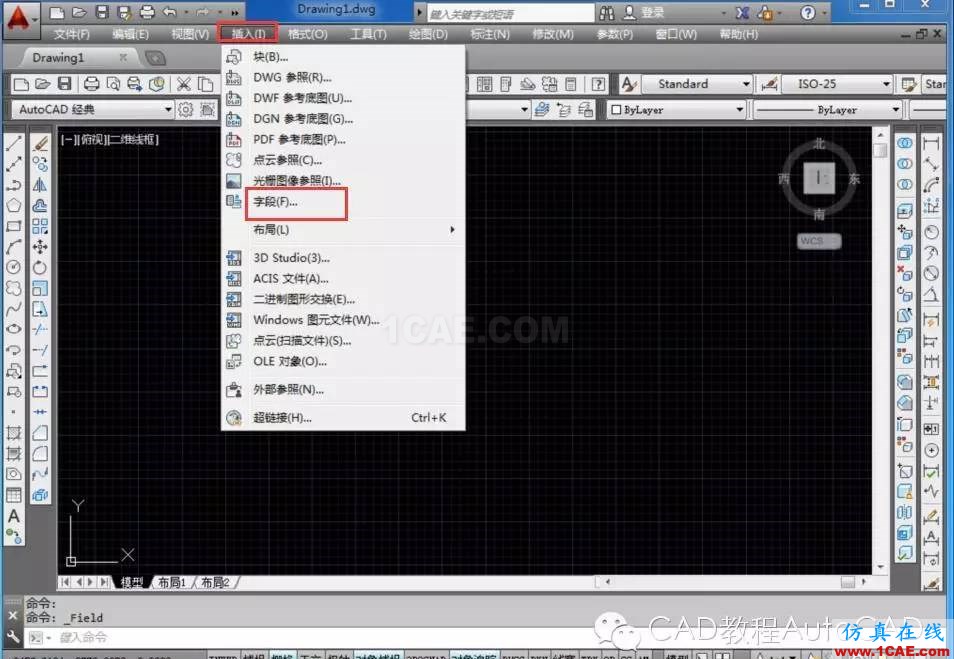This screenshot has width=954, height=659.
Task: Click the Cut scissors icon in standard toolbar
Action: pos(184,84)
